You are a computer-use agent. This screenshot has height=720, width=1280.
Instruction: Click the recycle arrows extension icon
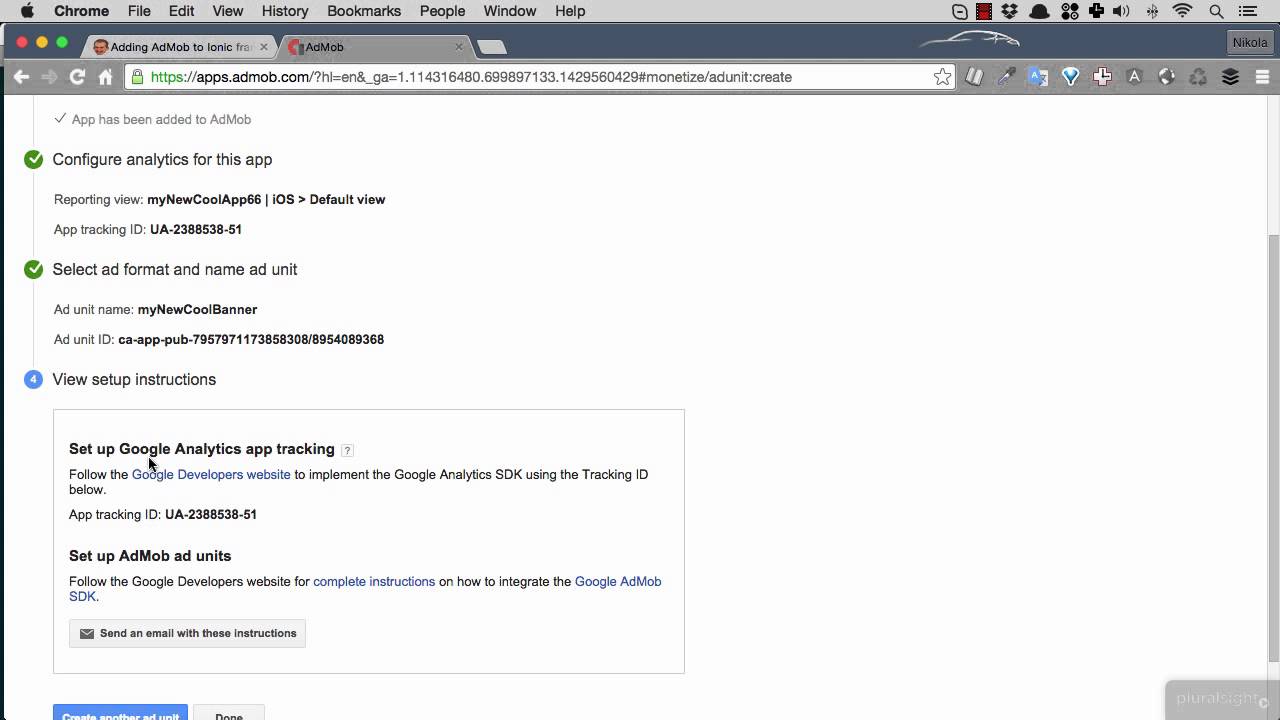pos(1198,77)
